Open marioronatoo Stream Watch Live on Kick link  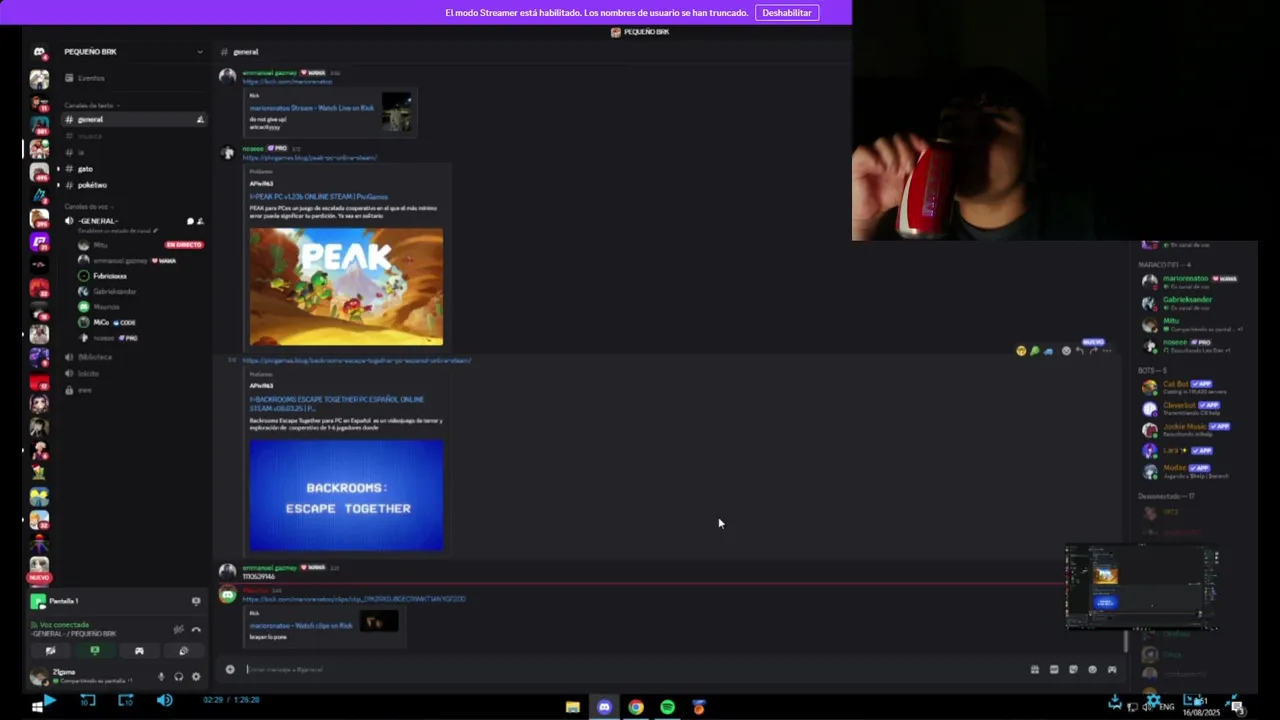point(312,108)
